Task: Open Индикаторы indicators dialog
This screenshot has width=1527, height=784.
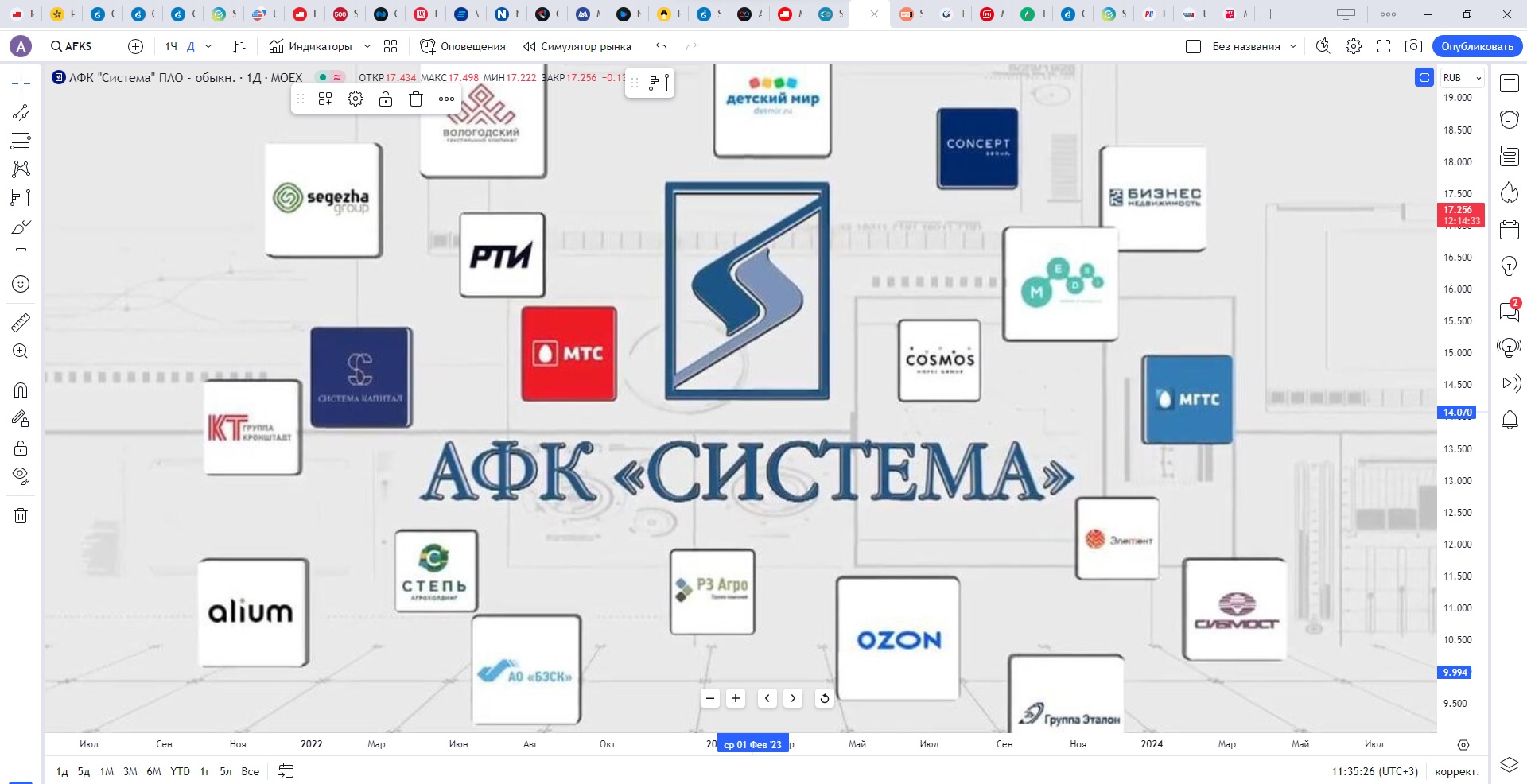Action: tap(310, 46)
